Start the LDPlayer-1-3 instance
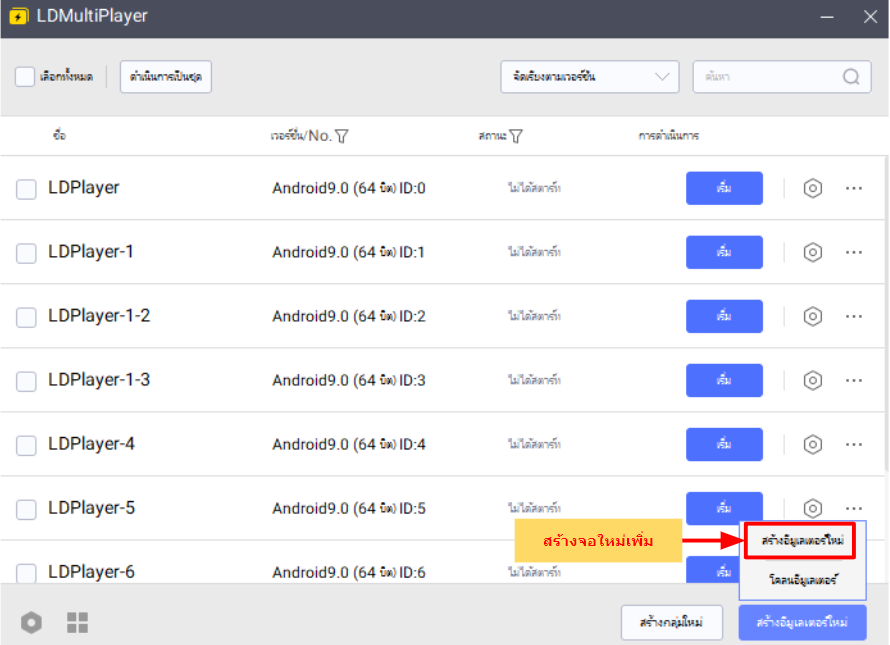890x645 pixels. click(x=724, y=380)
